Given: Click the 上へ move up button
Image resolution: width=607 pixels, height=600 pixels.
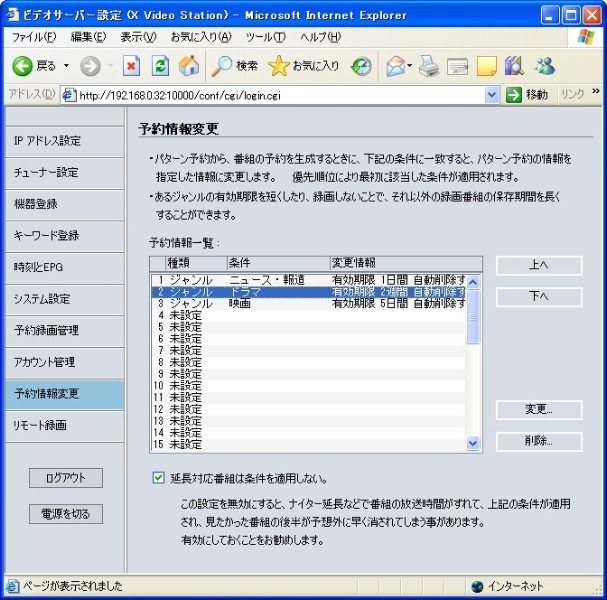Looking at the screenshot, I should [x=539, y=266].
